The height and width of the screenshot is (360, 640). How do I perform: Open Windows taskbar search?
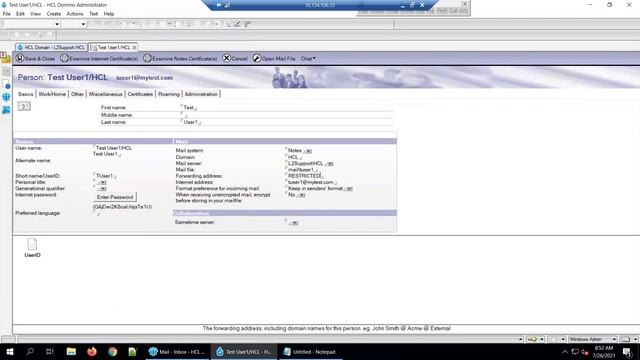[x=30, y=351]
